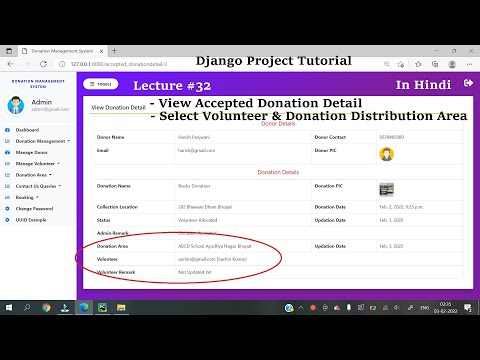
Task: Open the browser Collections icon
Action: 435,64
